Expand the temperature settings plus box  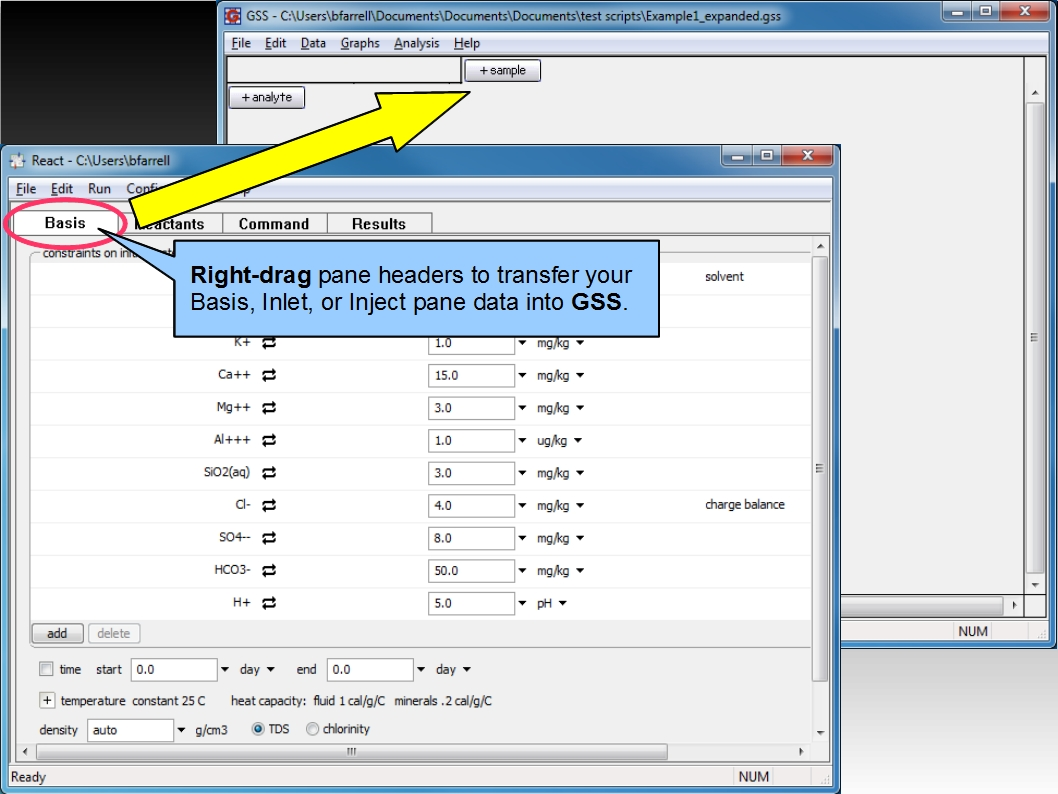(x=47, y=700)
